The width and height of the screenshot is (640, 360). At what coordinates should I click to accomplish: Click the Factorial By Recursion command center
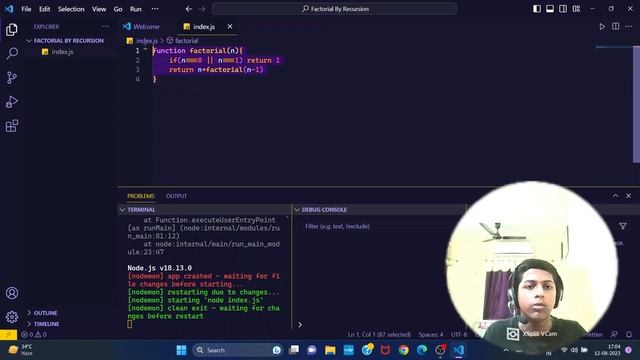click(335, 9)
